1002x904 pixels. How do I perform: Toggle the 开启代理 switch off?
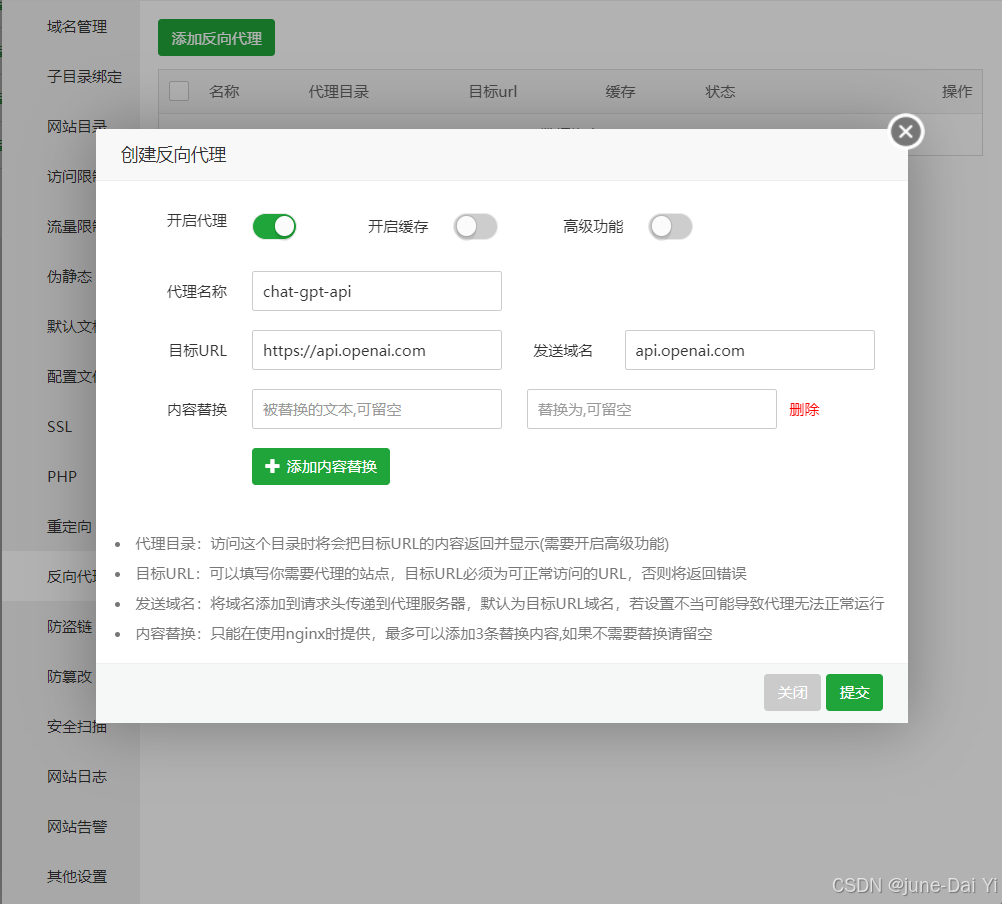pyautogui.click(x=274, y=227)
